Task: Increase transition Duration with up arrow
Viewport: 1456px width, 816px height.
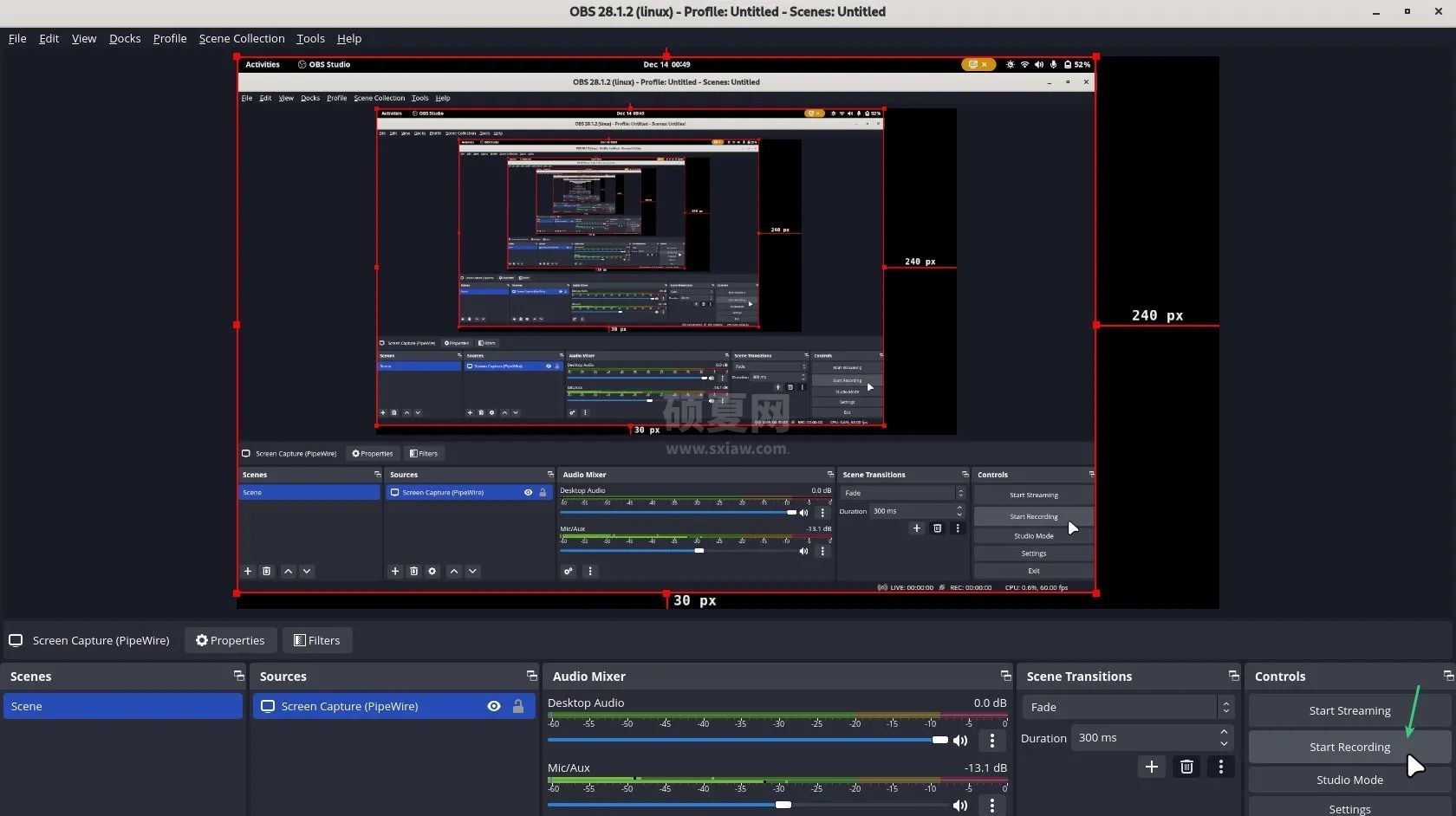Action: [x=1224, y=733]
